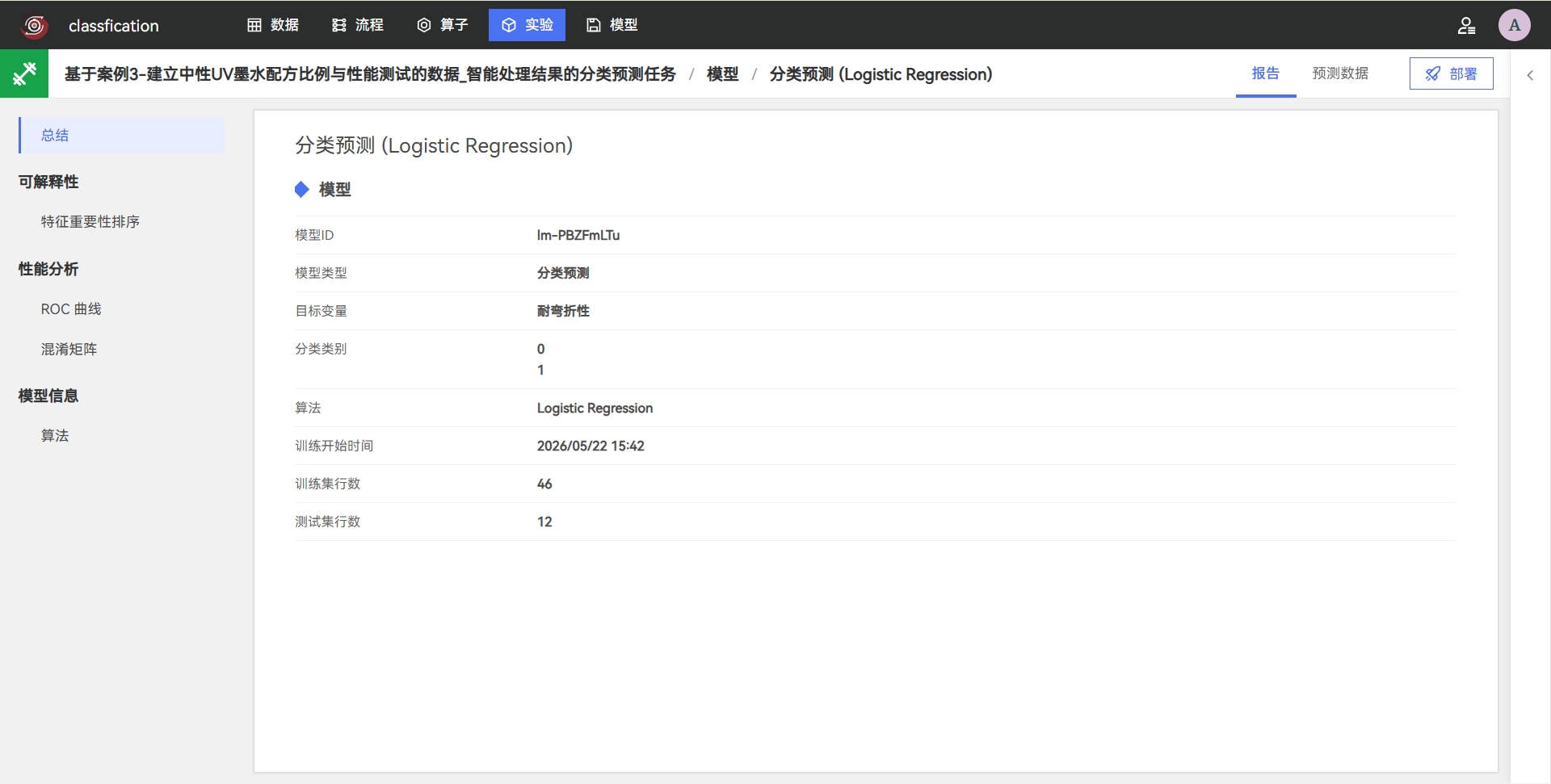Open 算法 in the sidebar

55,435
